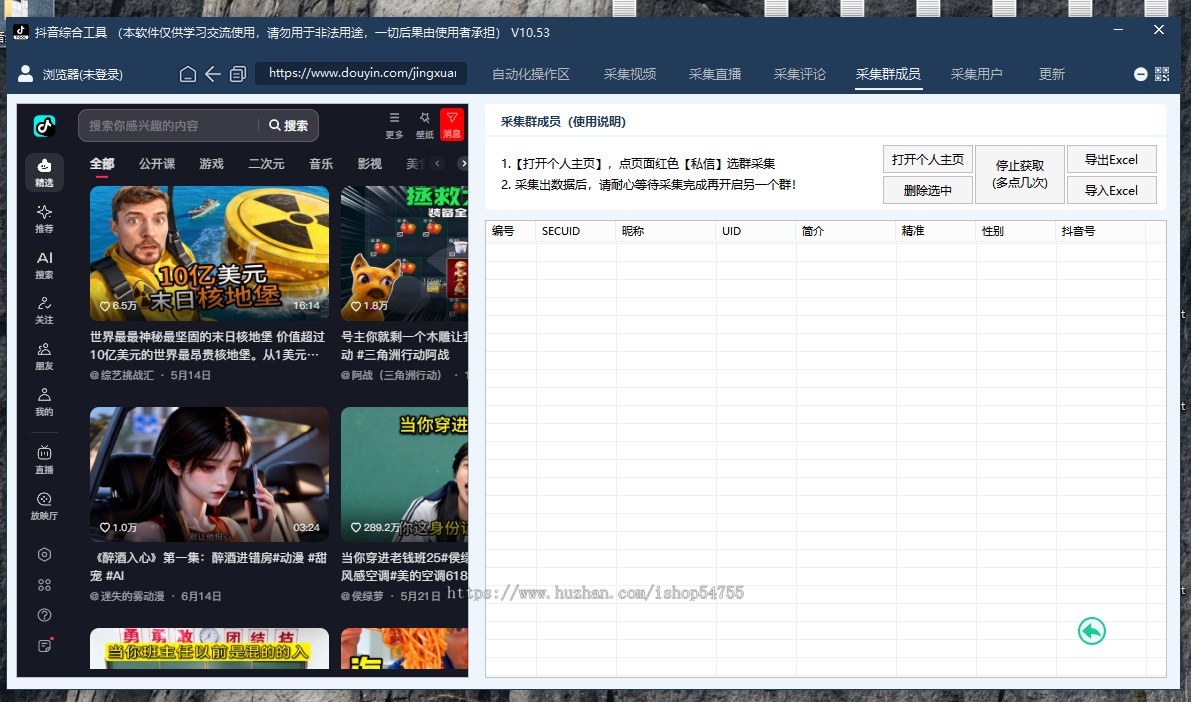Click the Douyin search input field
Screen dimensions: 1191x702
172,125
